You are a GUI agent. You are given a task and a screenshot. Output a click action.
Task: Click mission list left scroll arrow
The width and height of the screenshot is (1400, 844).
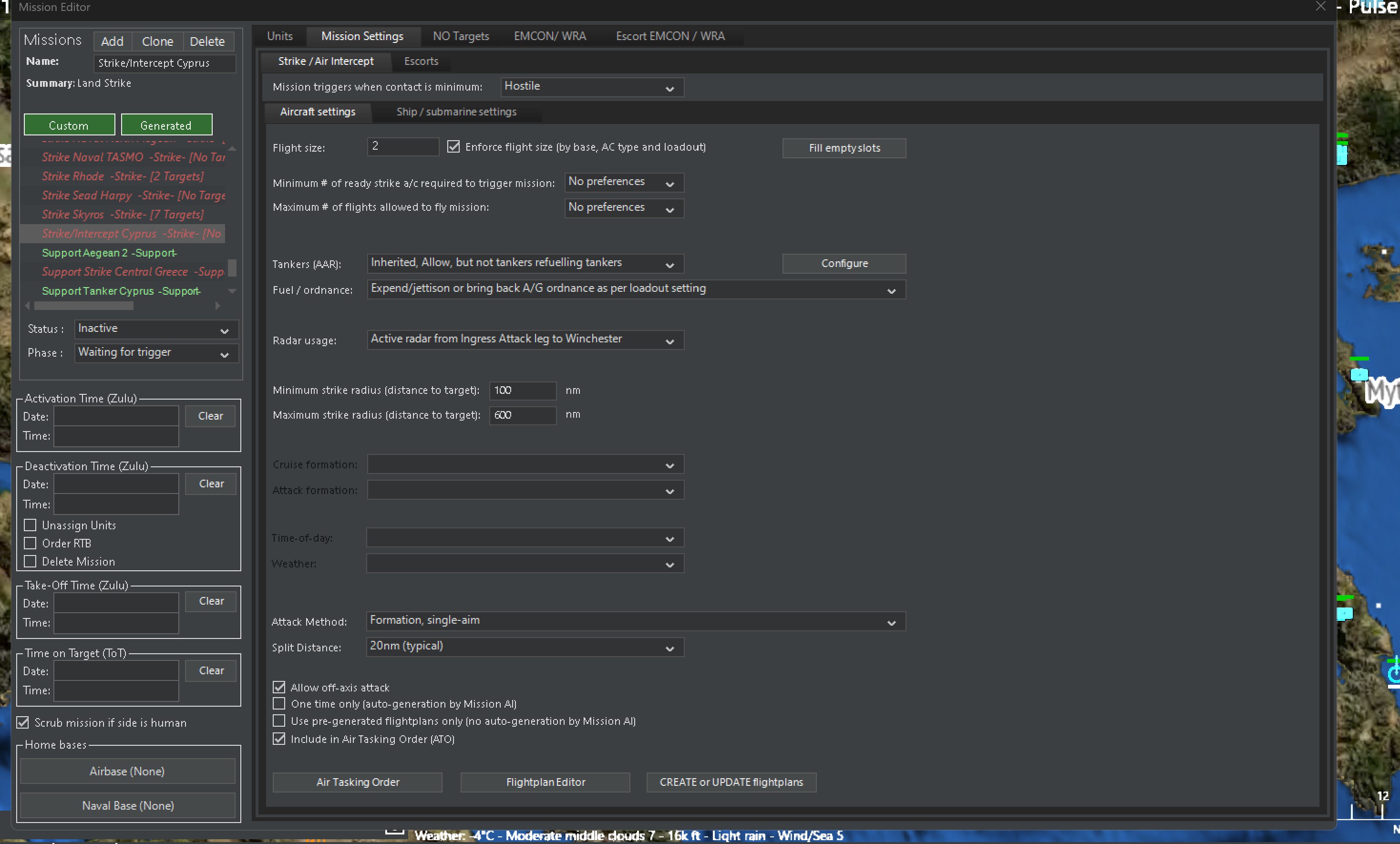(27, 306)
